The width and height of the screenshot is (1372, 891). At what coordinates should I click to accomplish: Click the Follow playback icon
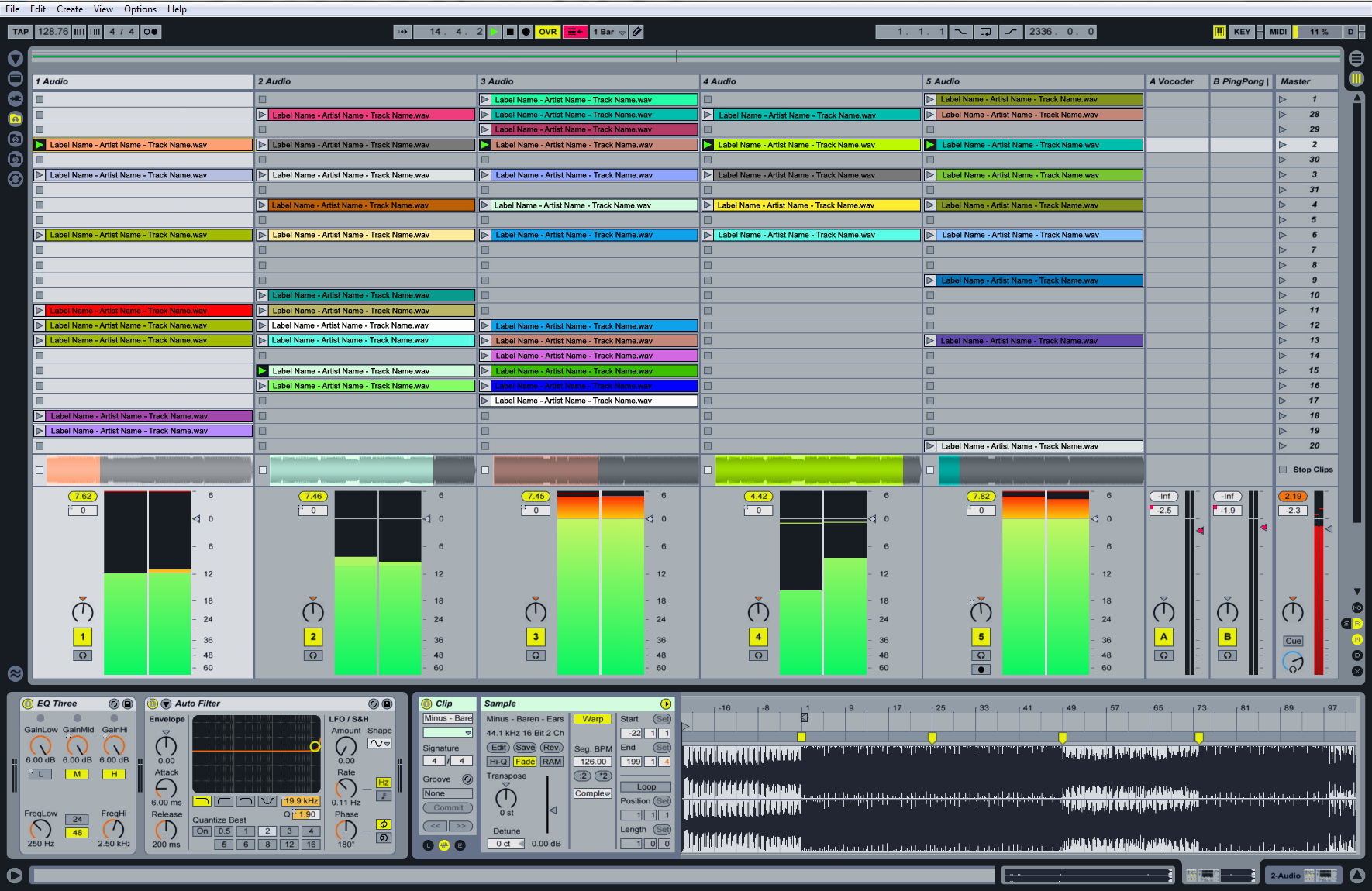(x=402, y=32)
